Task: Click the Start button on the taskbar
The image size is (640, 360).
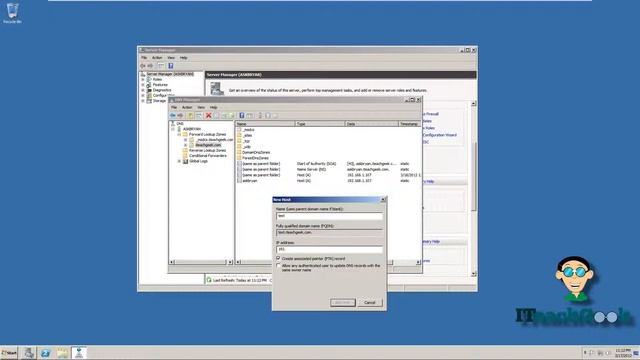Action: coord(9,353)
